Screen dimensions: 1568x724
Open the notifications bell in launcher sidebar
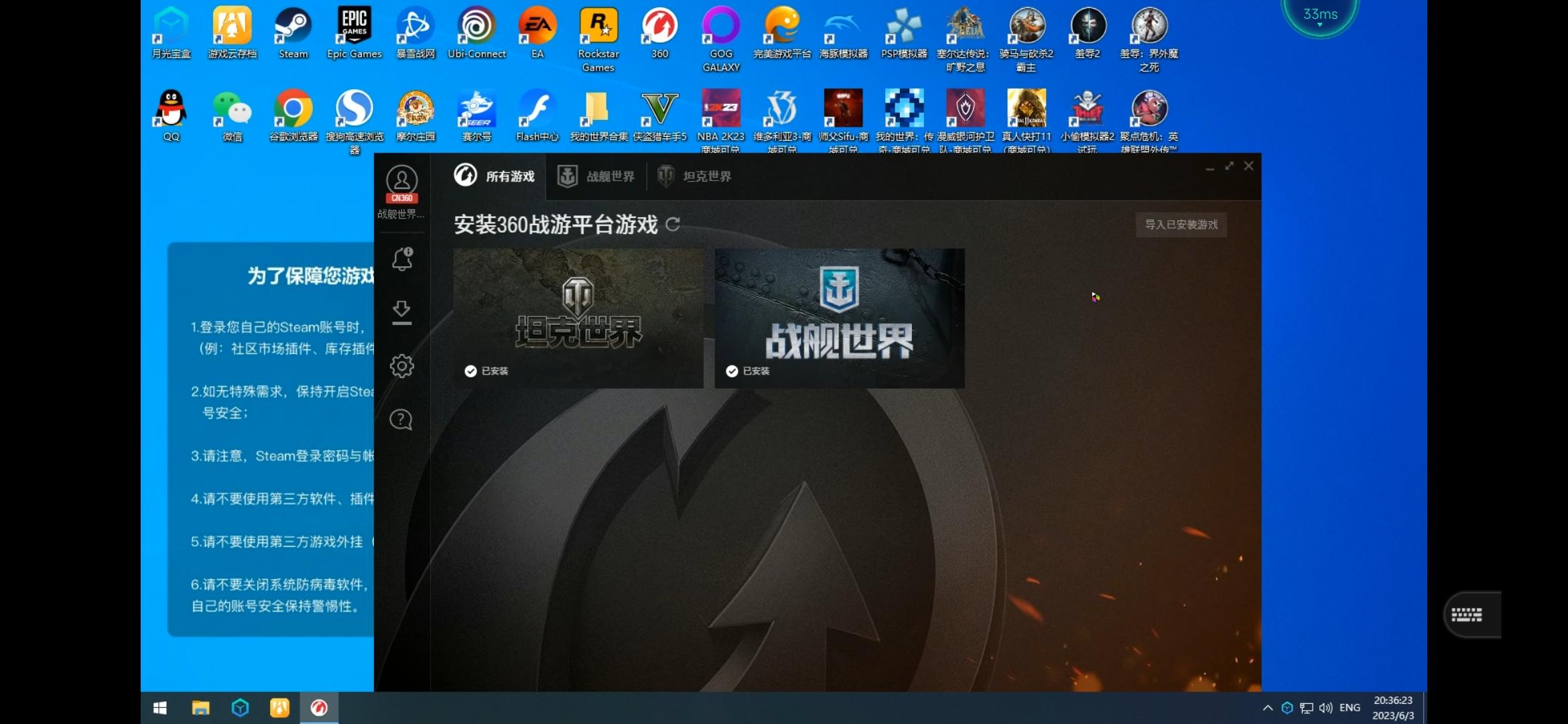click(402, 259)
